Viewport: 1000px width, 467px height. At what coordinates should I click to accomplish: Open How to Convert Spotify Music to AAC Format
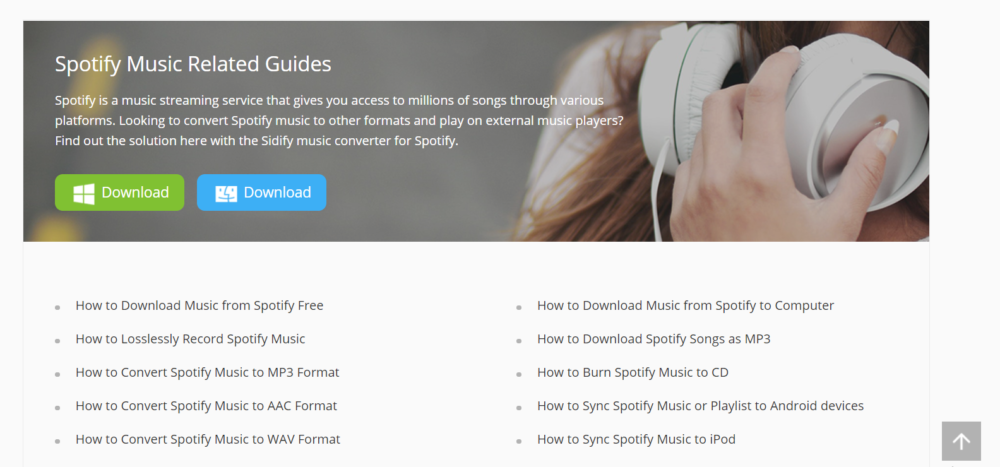(x=206, y=406)
